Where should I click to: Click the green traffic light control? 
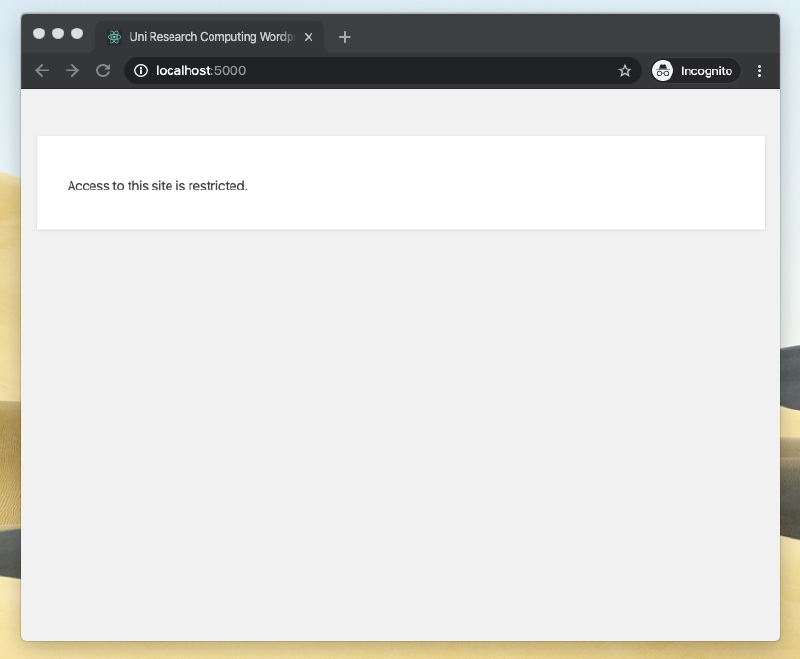click(x=76, y=32)
